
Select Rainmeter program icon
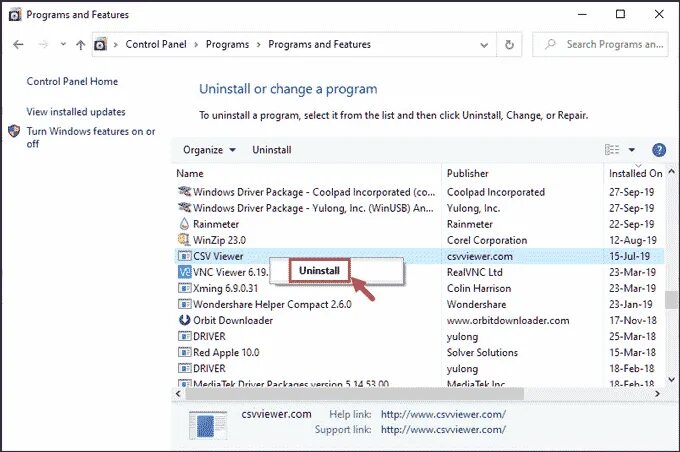click(x=184, y=224)
